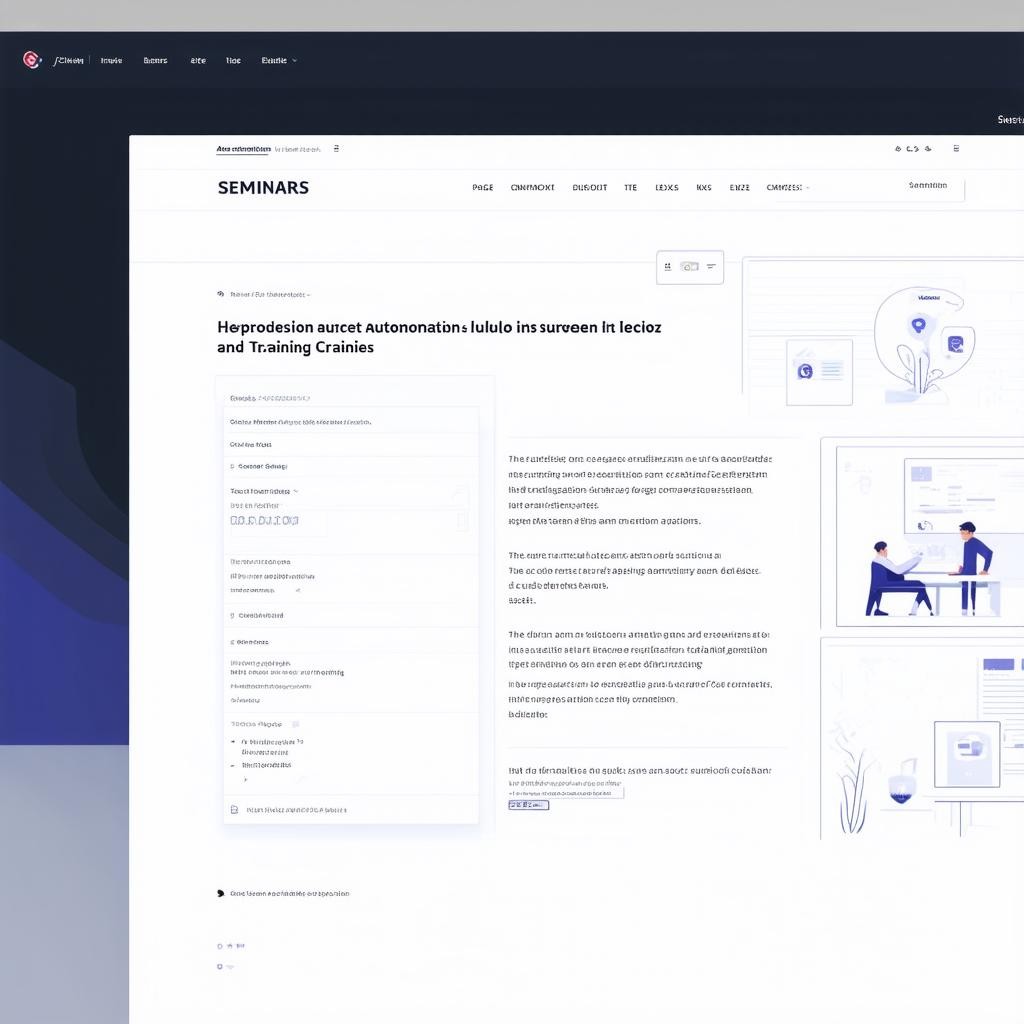Screen dimensions: 1024x1024
Task: Choose the list view icon in switcher
Action: 711,267
